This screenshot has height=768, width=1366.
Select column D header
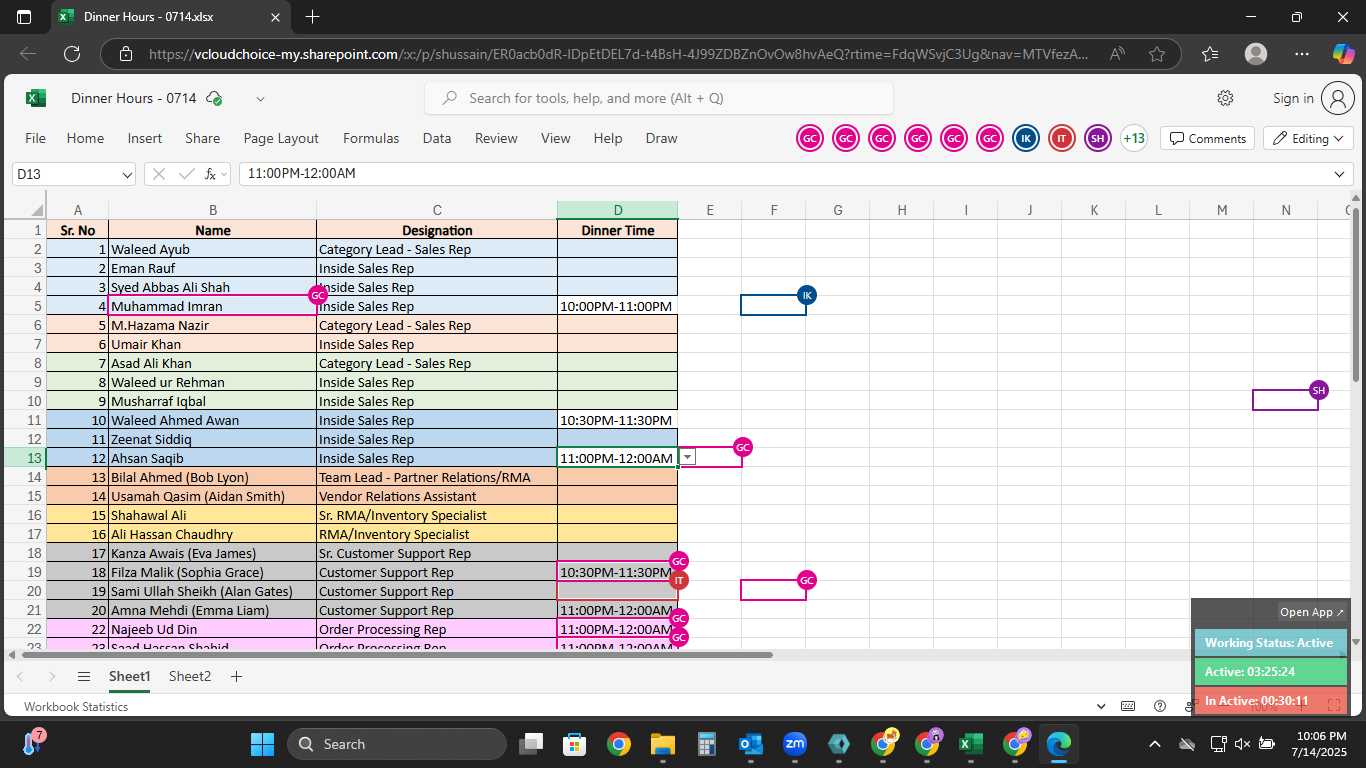click(x=618, y=210)
